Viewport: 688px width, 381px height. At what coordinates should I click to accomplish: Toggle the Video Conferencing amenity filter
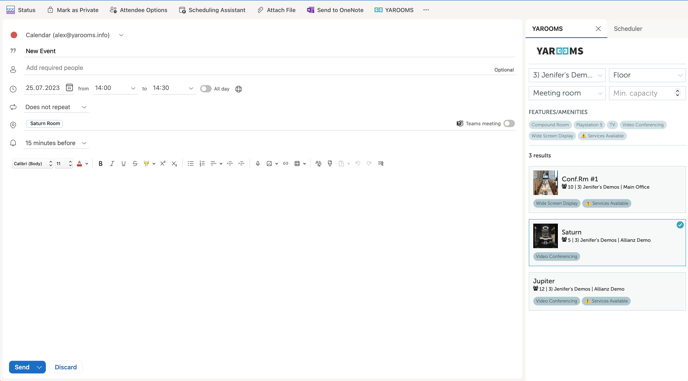[643, 125]
